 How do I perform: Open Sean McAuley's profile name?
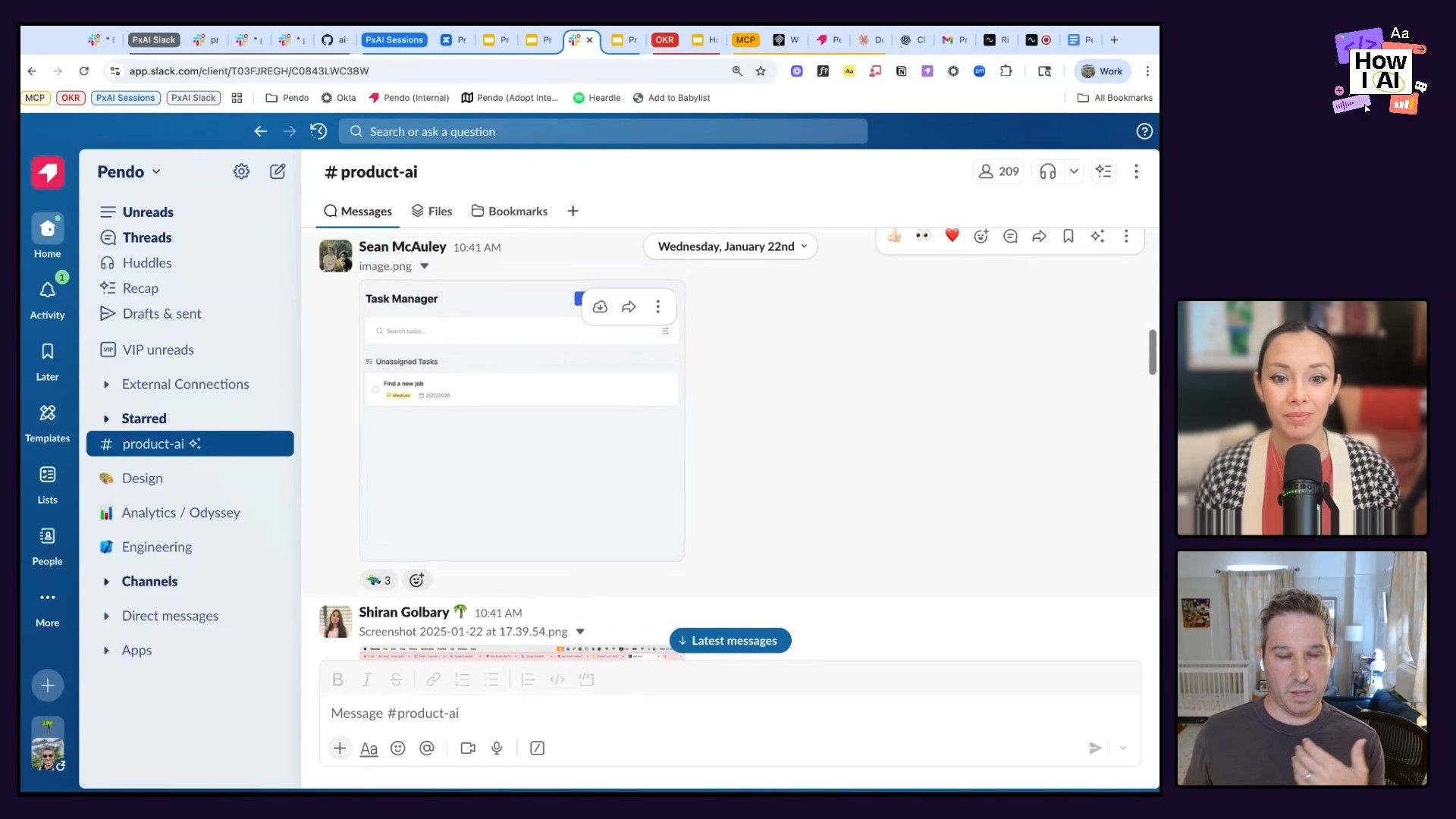[x=402, y=246]
